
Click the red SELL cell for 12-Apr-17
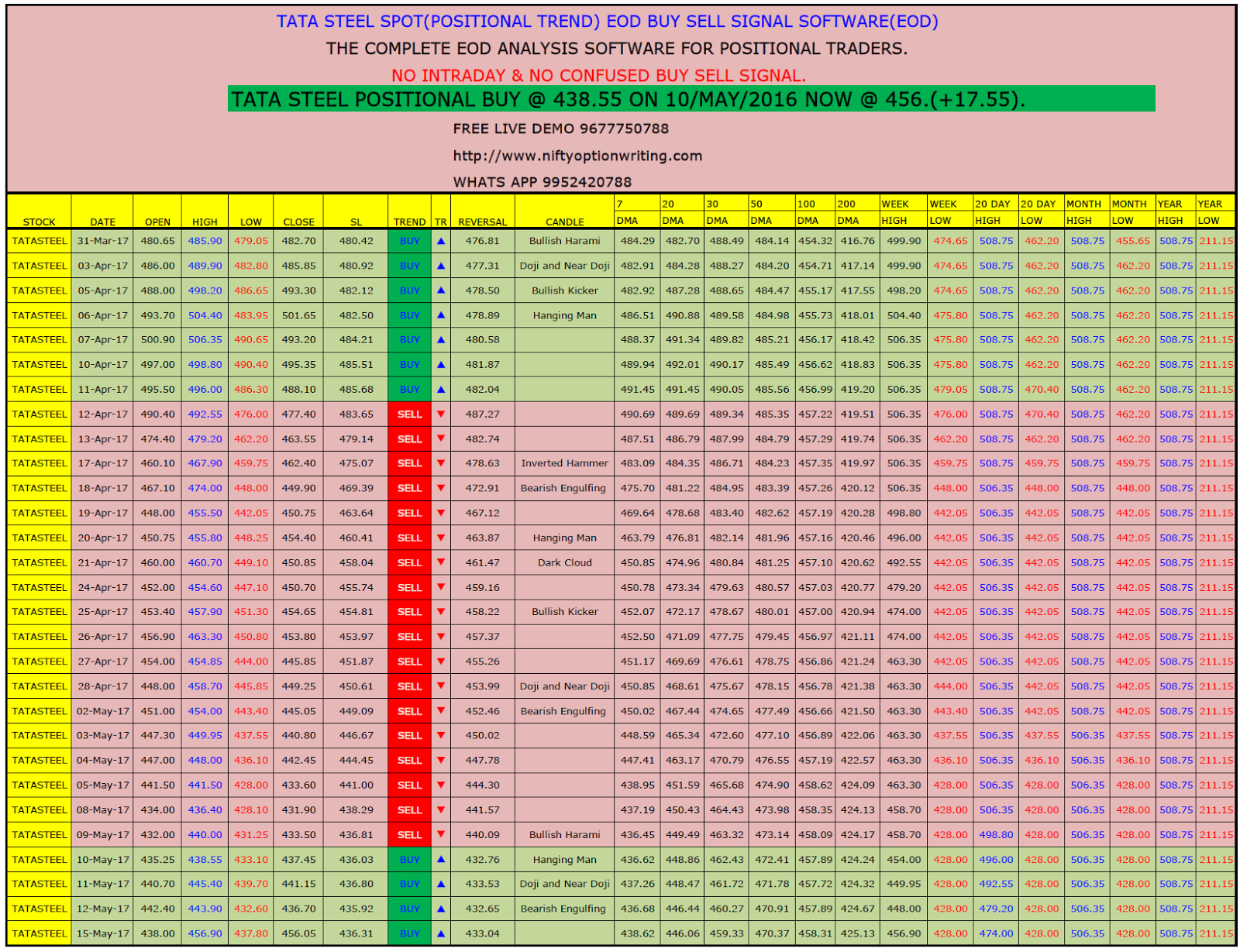(x=409, y=414)
